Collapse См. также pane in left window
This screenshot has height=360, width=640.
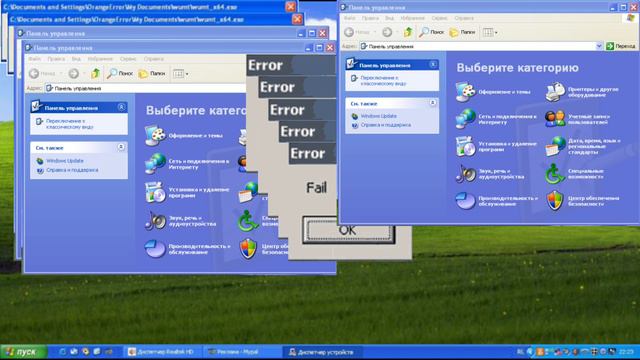pyautogui.click(x=121, y=147)
